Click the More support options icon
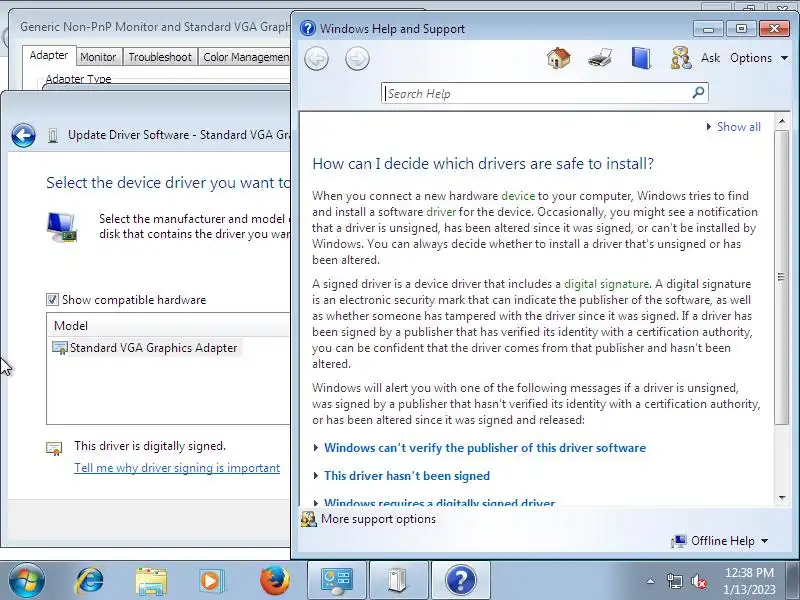This screenshot has height=600, width=800. pos(308,519)
